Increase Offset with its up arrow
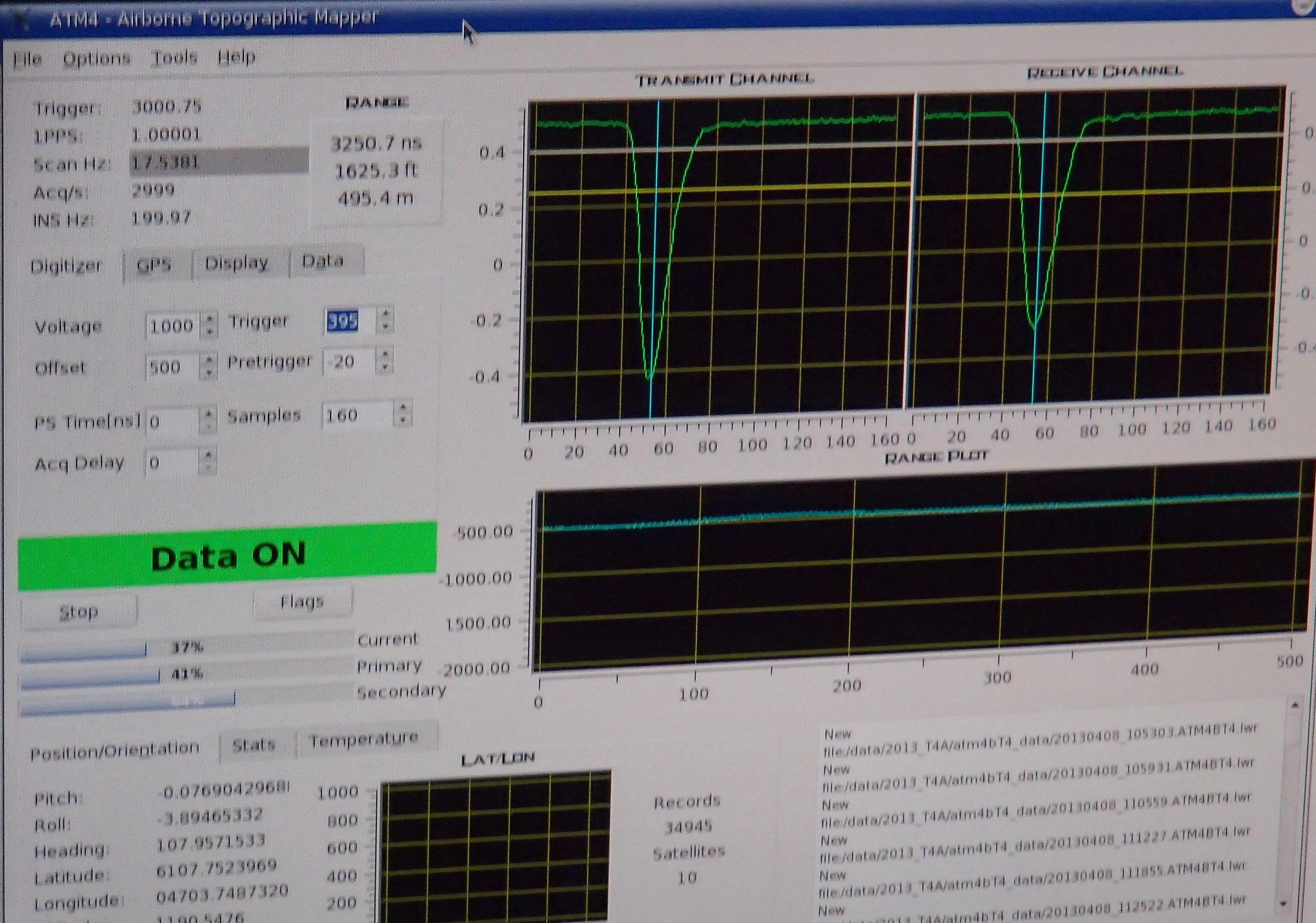The width and height of the screenshot is (1316, 923). point(209,360)
